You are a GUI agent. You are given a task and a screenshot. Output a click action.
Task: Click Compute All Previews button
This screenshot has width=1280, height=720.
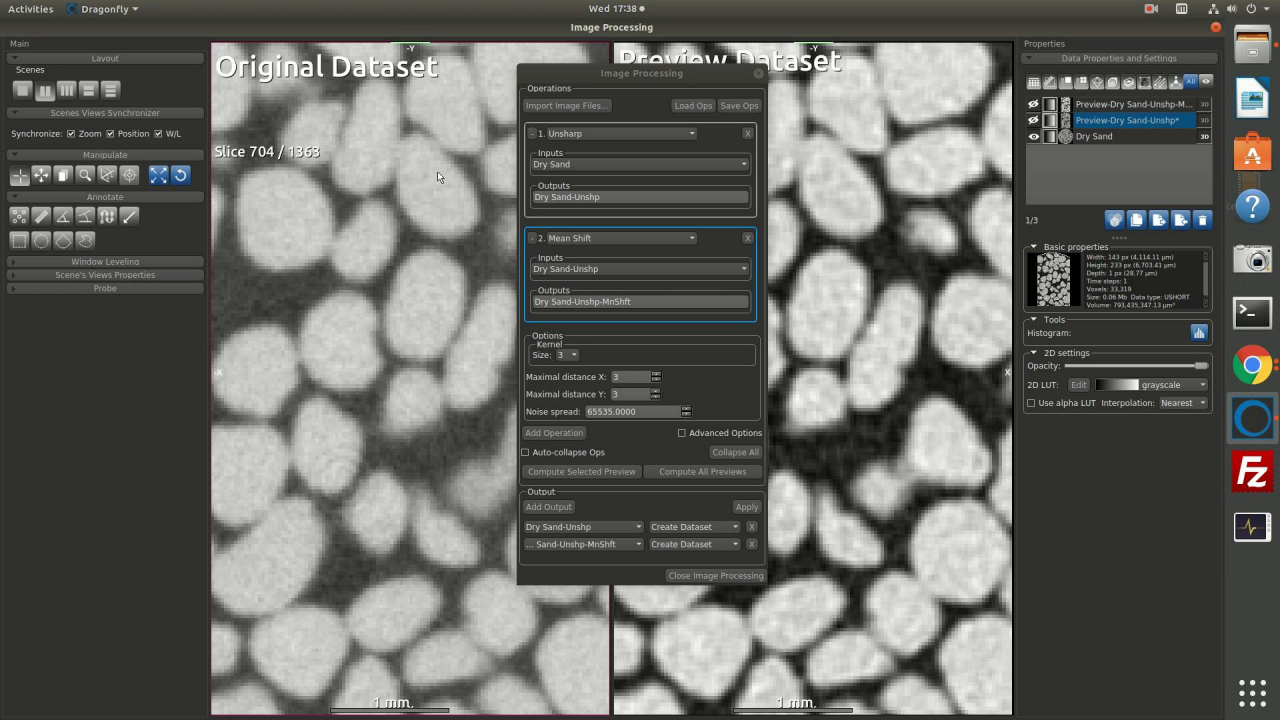pos(702,472)
